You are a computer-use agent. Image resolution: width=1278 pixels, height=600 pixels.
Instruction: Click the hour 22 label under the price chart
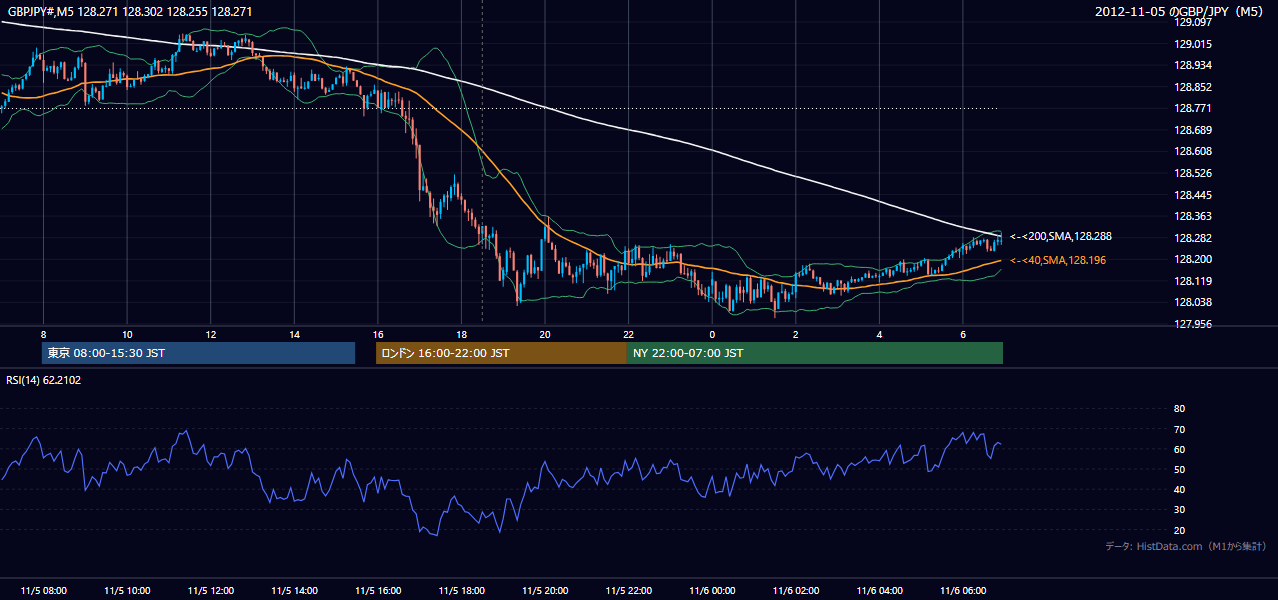(628, 334)
